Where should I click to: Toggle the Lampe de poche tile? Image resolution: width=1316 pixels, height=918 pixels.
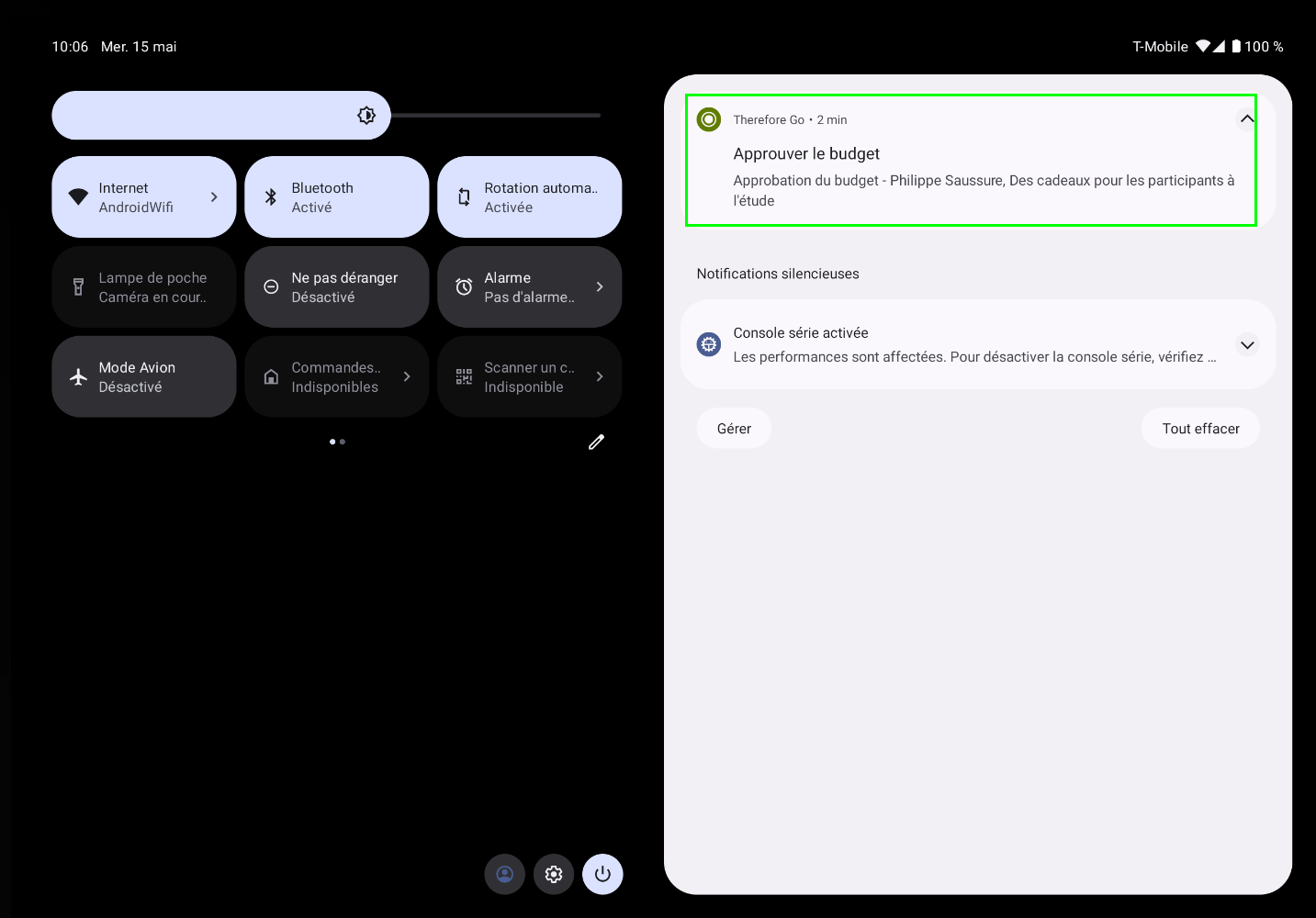(144, 287)
